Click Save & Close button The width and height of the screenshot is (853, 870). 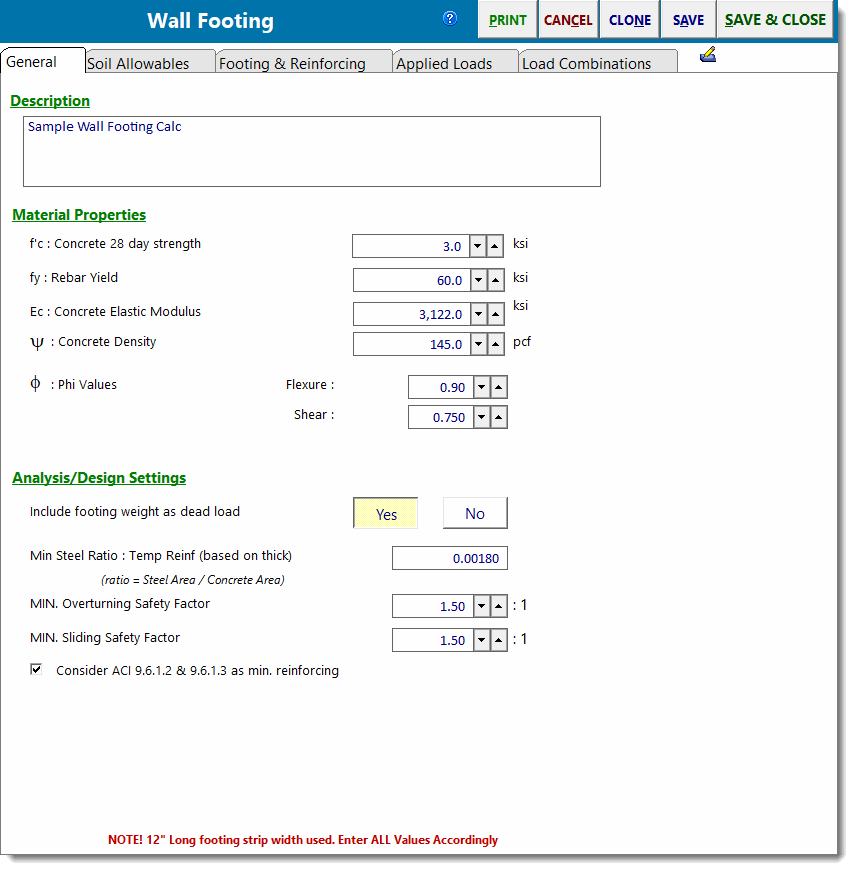(775, 20)
